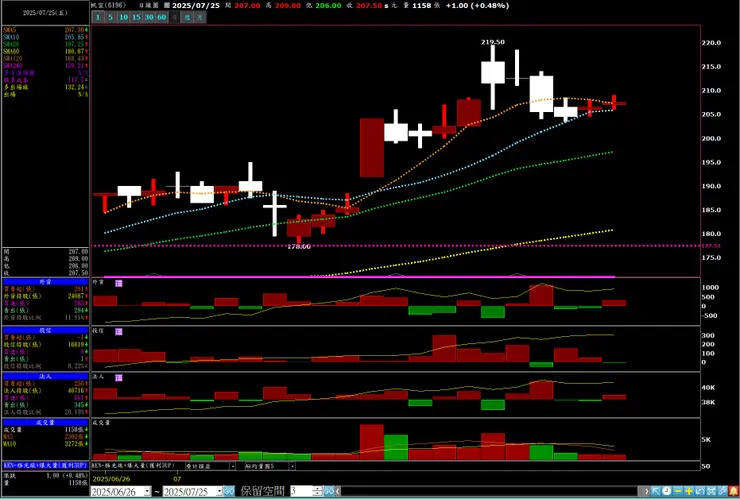Select the blue KEN strategy label in left panel
The height and width of the screenshot is (499, 740).
(x=46, y=465)
